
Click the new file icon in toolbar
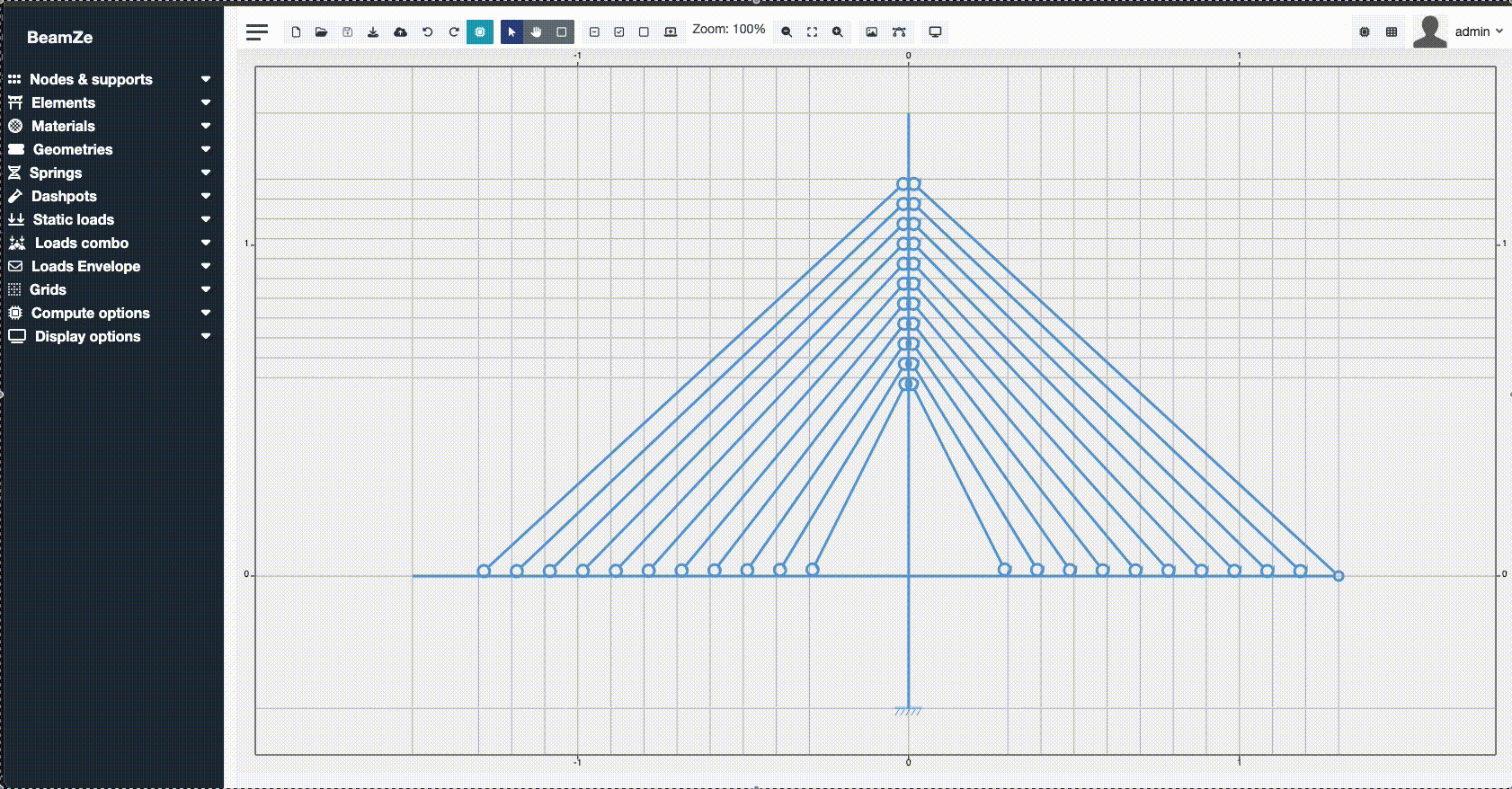(x=296, y=32)
